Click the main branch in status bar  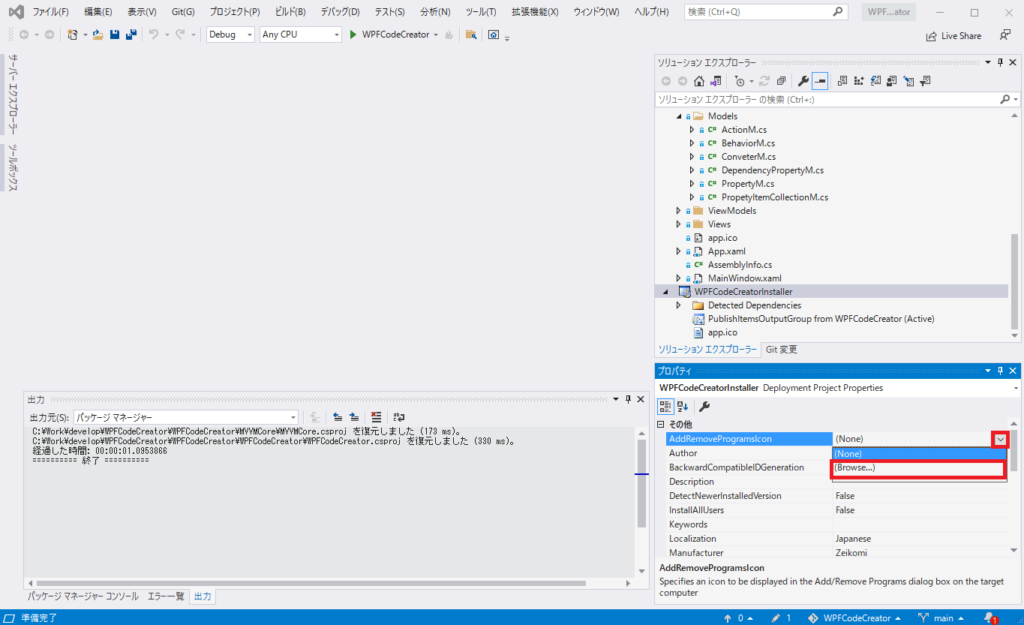941,618
